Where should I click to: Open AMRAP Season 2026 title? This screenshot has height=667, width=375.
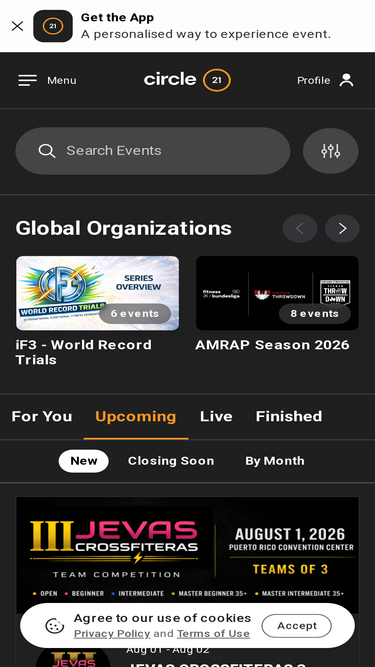[272, 345]
